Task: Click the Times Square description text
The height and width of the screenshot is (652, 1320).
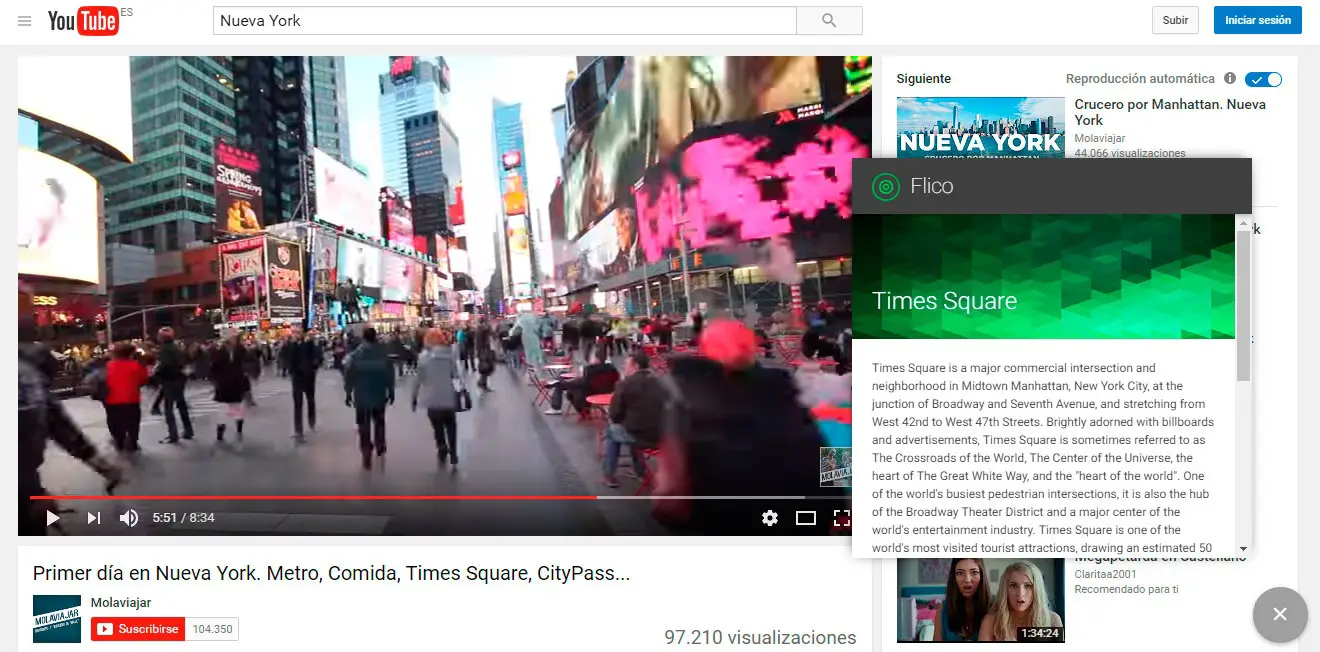Action: pos(1042,458)
